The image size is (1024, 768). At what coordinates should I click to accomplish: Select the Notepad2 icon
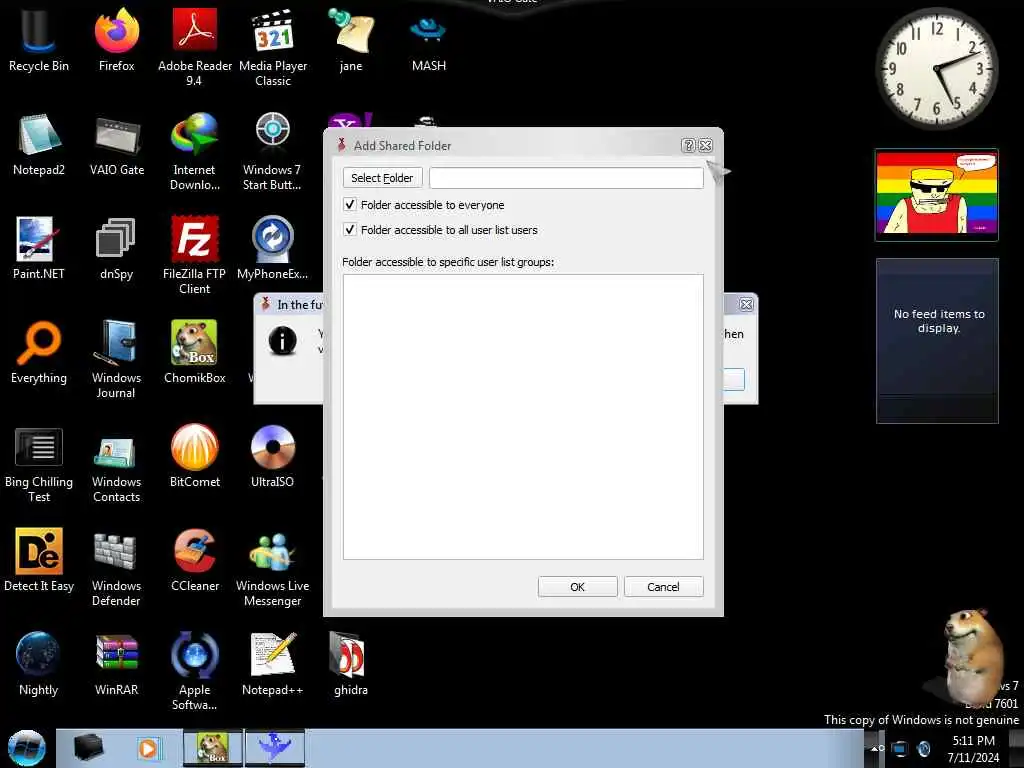[38, 145]
